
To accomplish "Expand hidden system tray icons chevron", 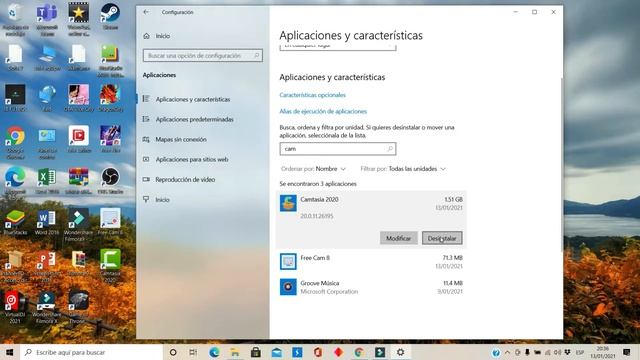I will (x=507, y=352).
